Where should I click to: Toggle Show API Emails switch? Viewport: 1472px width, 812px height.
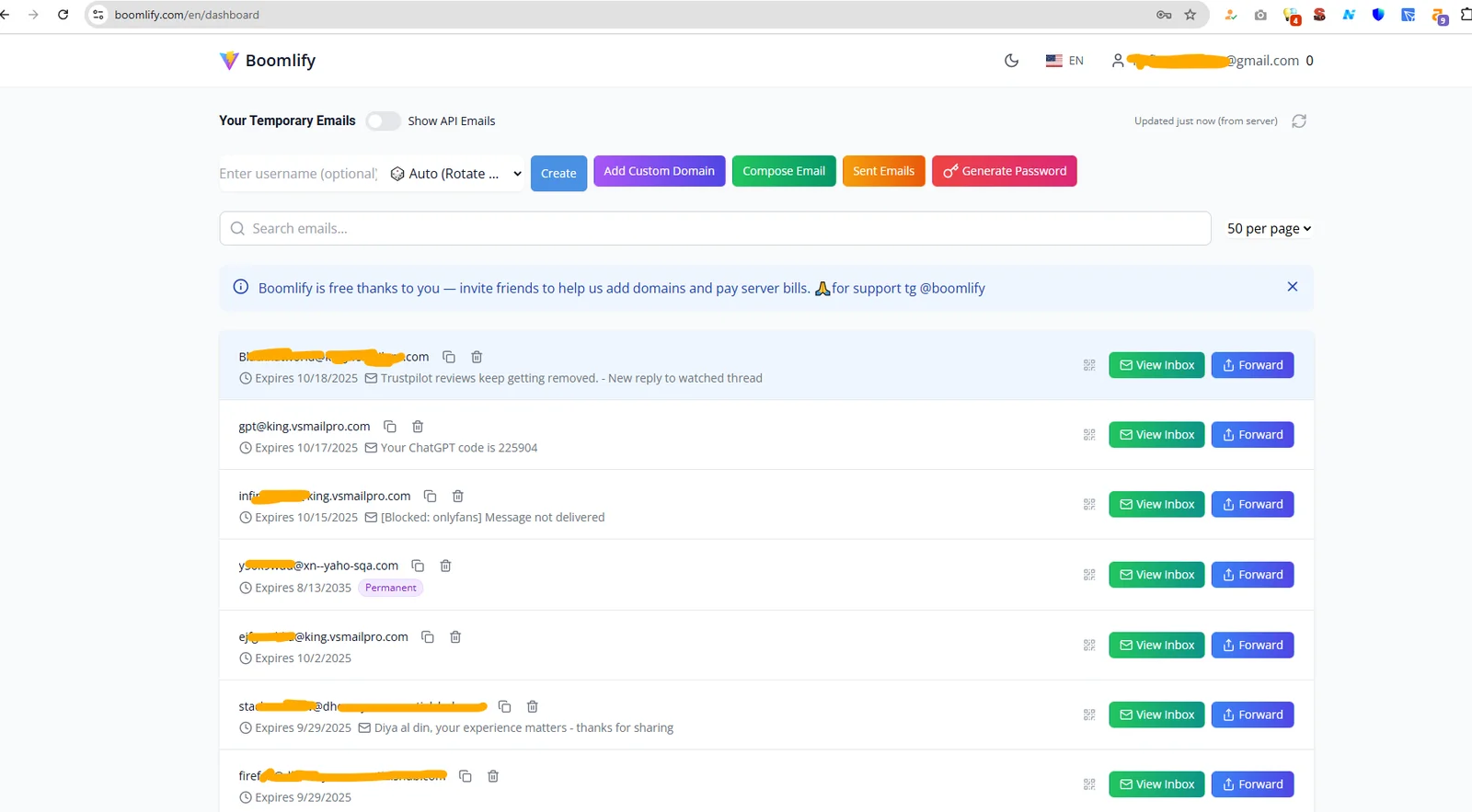[x=383, y=120]
